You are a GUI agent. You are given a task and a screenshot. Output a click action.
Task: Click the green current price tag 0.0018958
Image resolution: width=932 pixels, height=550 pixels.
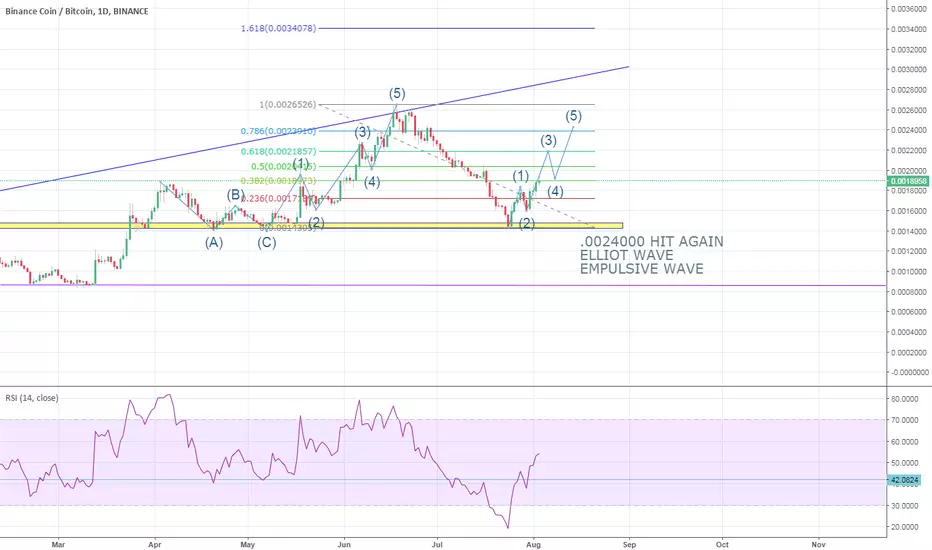tap(907, 181)
